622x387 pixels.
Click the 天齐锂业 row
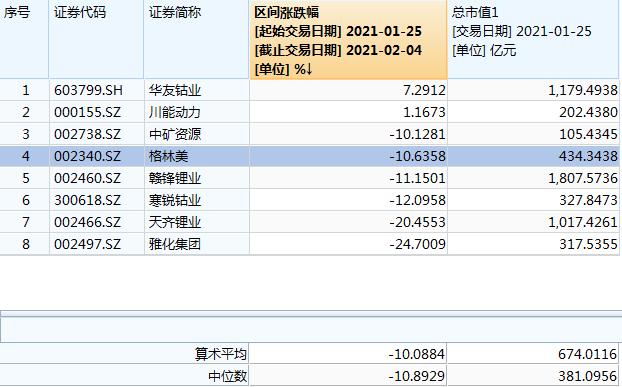(309, 222)
